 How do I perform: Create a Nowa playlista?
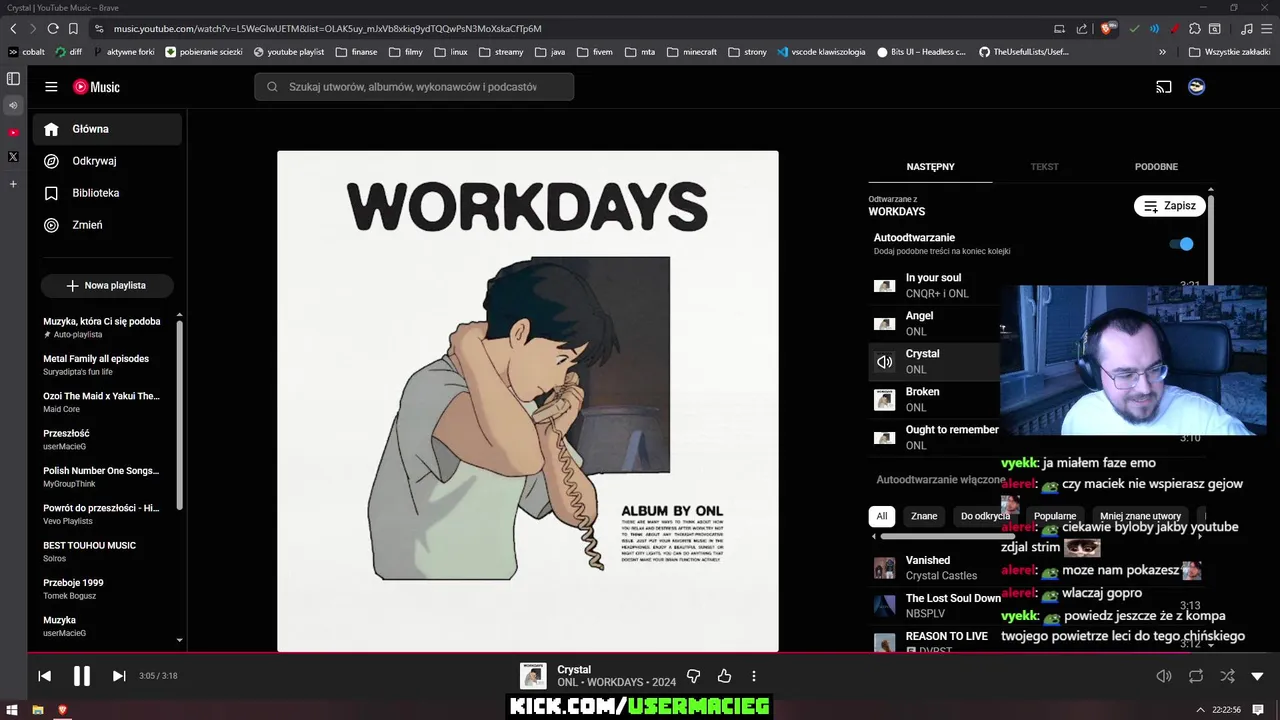pos(107,286)
